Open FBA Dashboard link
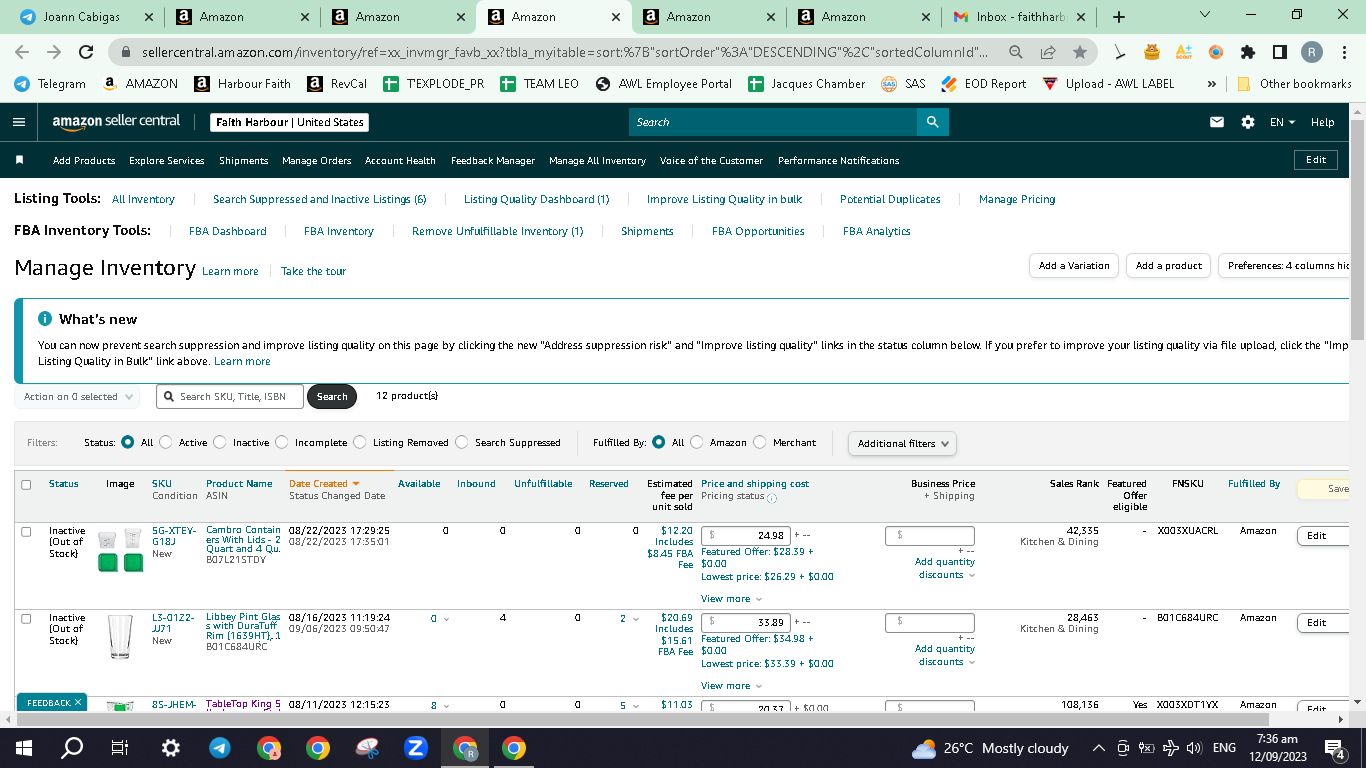1366x768 pixels. coord(227,231)
